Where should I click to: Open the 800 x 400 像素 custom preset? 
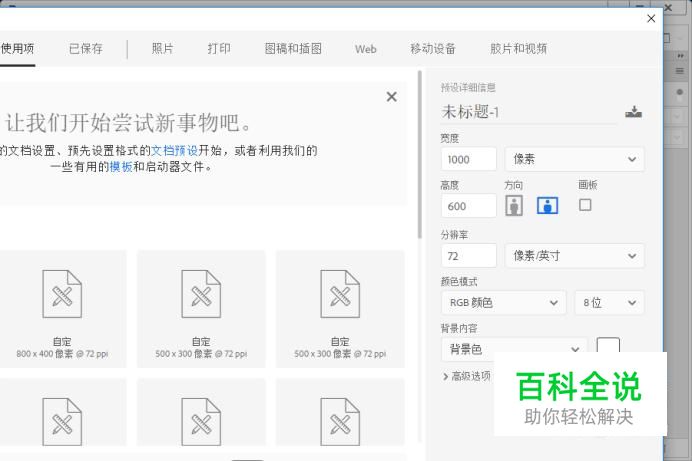pyautogui.click(x=62, y=309)
